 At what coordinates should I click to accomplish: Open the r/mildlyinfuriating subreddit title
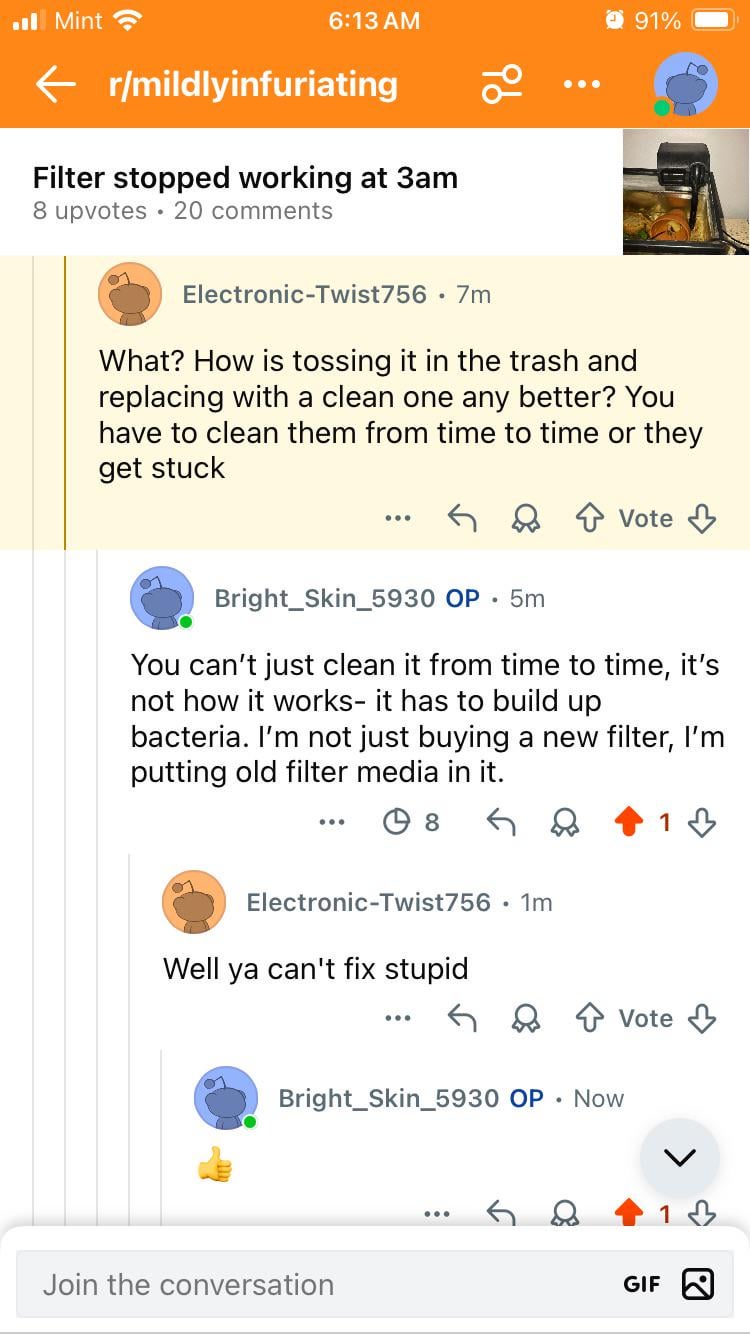click(x=252, y=85)
